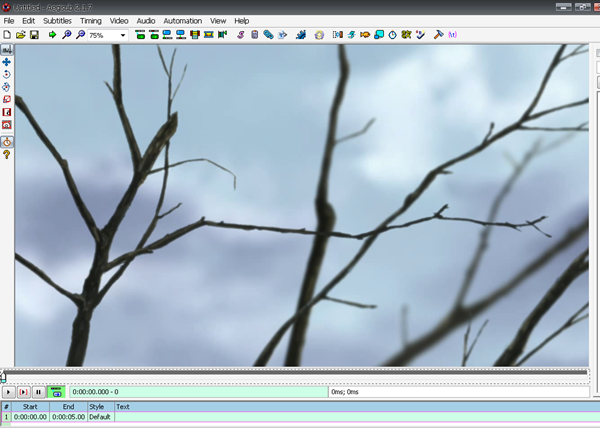Open visual typesetting help question mark
Screen dimensions: 600x428
(7, 155)
